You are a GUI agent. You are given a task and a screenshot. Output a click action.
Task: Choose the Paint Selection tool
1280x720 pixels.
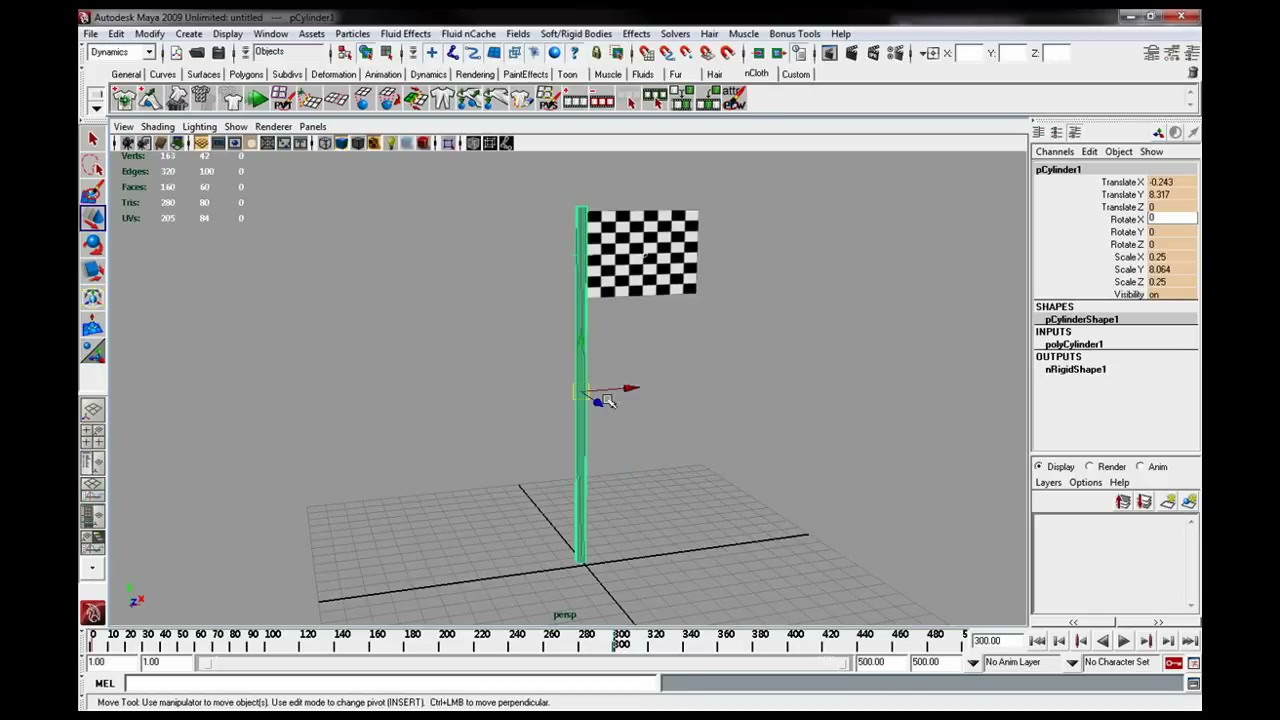tap(93, 192)
